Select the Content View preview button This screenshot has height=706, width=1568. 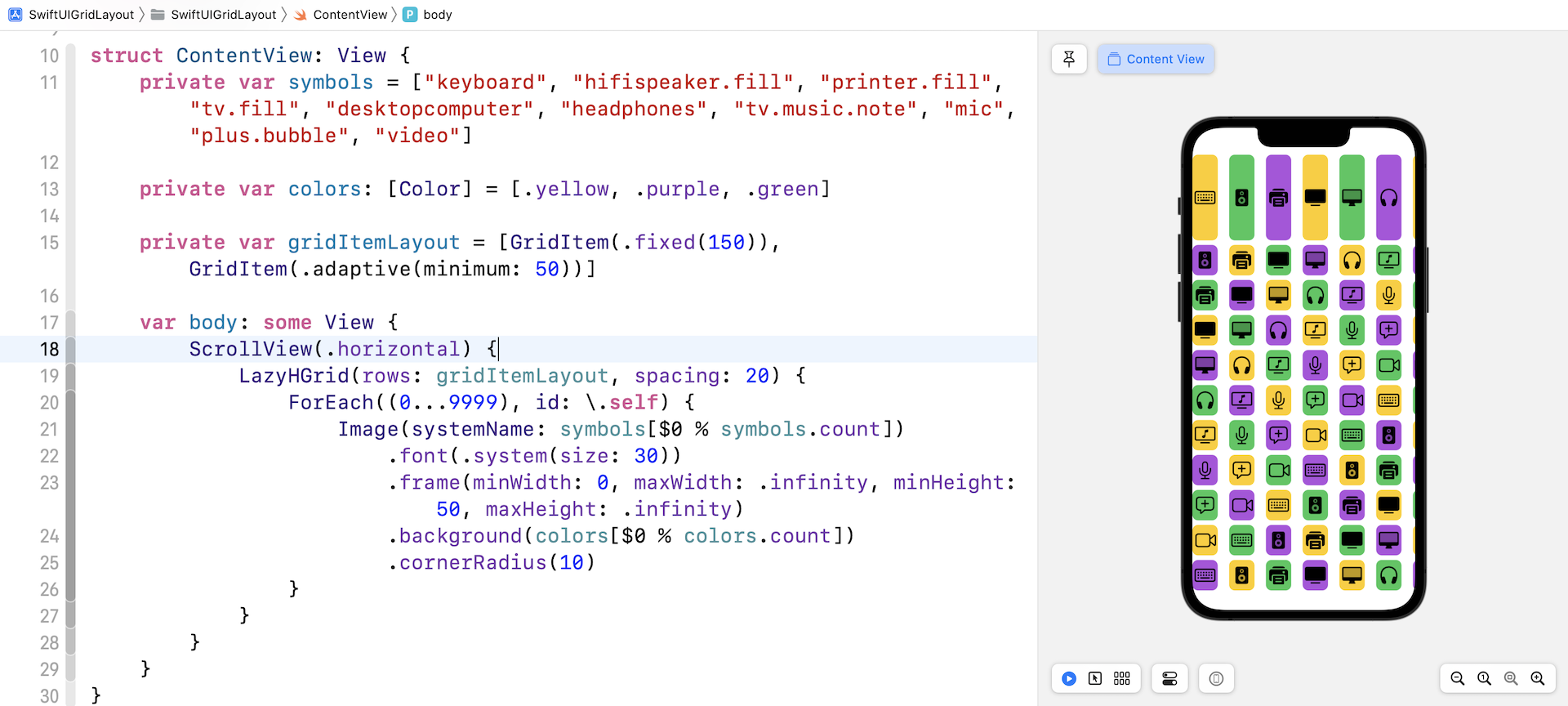point(1156,59)
